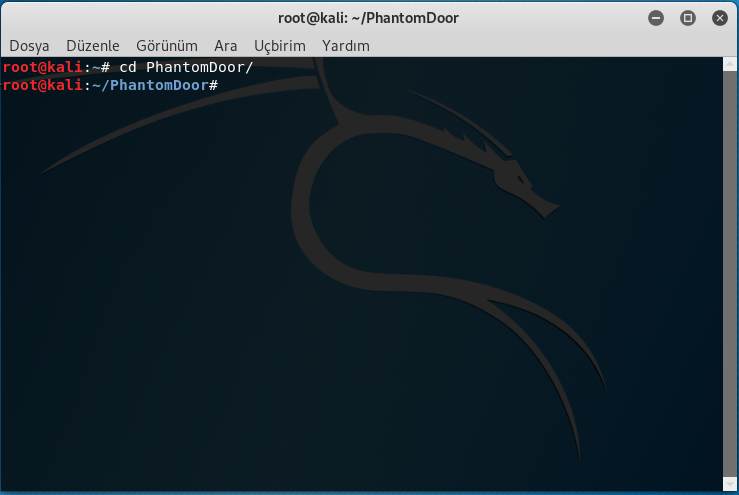Minimize the terminal window

click(656, 18)
